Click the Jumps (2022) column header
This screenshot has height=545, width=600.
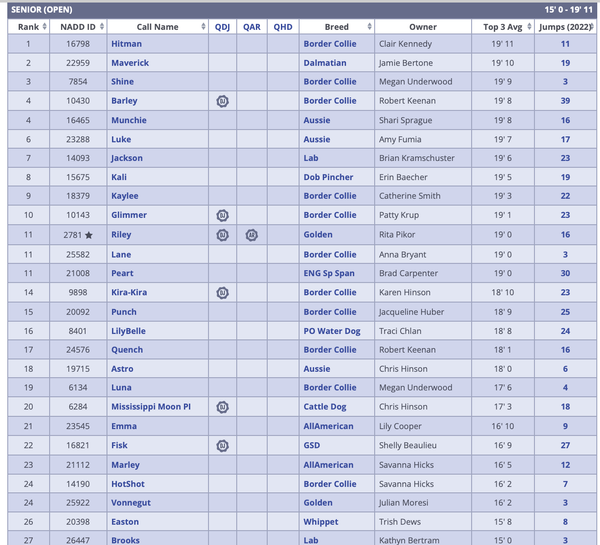(565, 27)
